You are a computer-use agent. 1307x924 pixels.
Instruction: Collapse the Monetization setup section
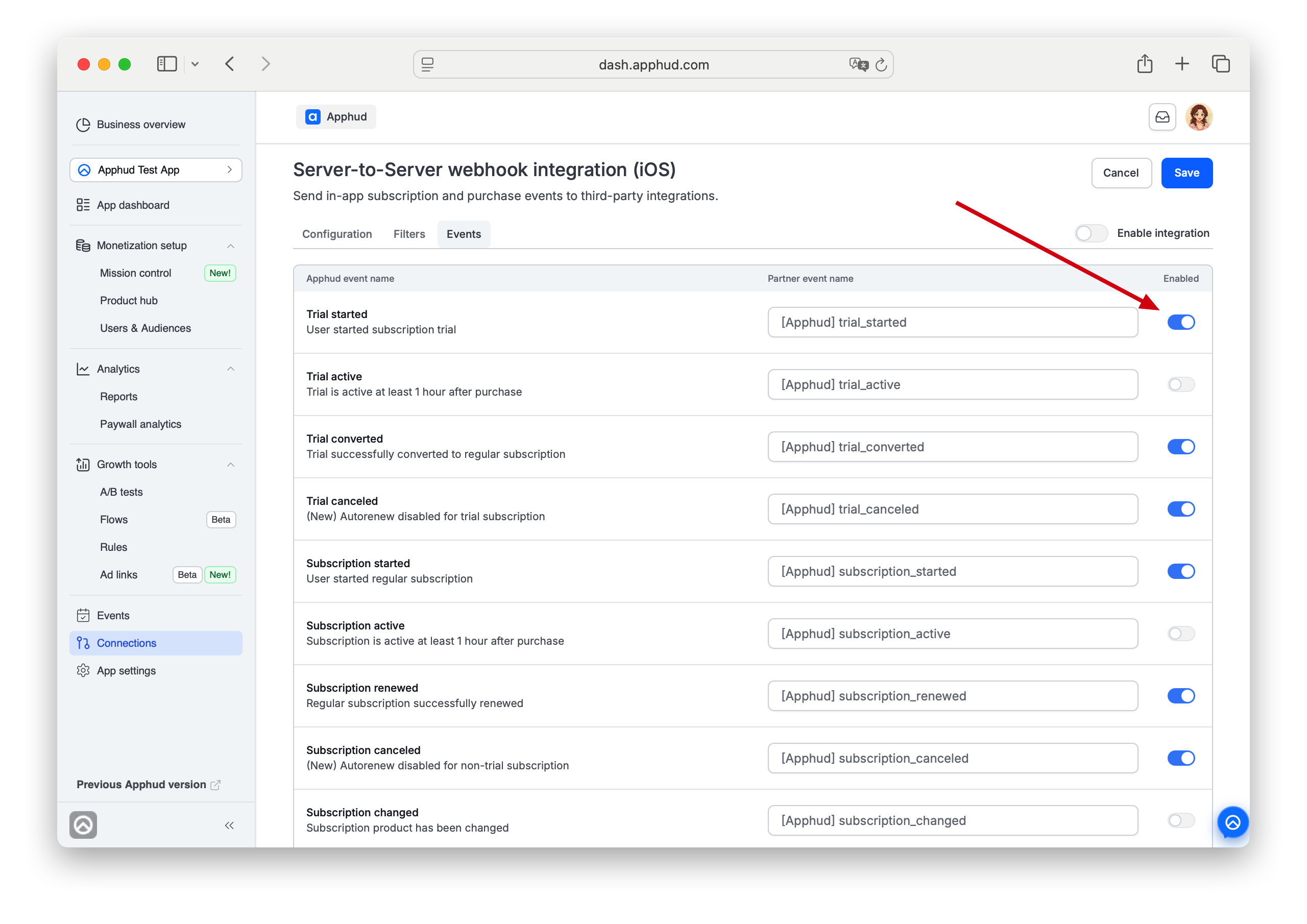coord(231,246)
